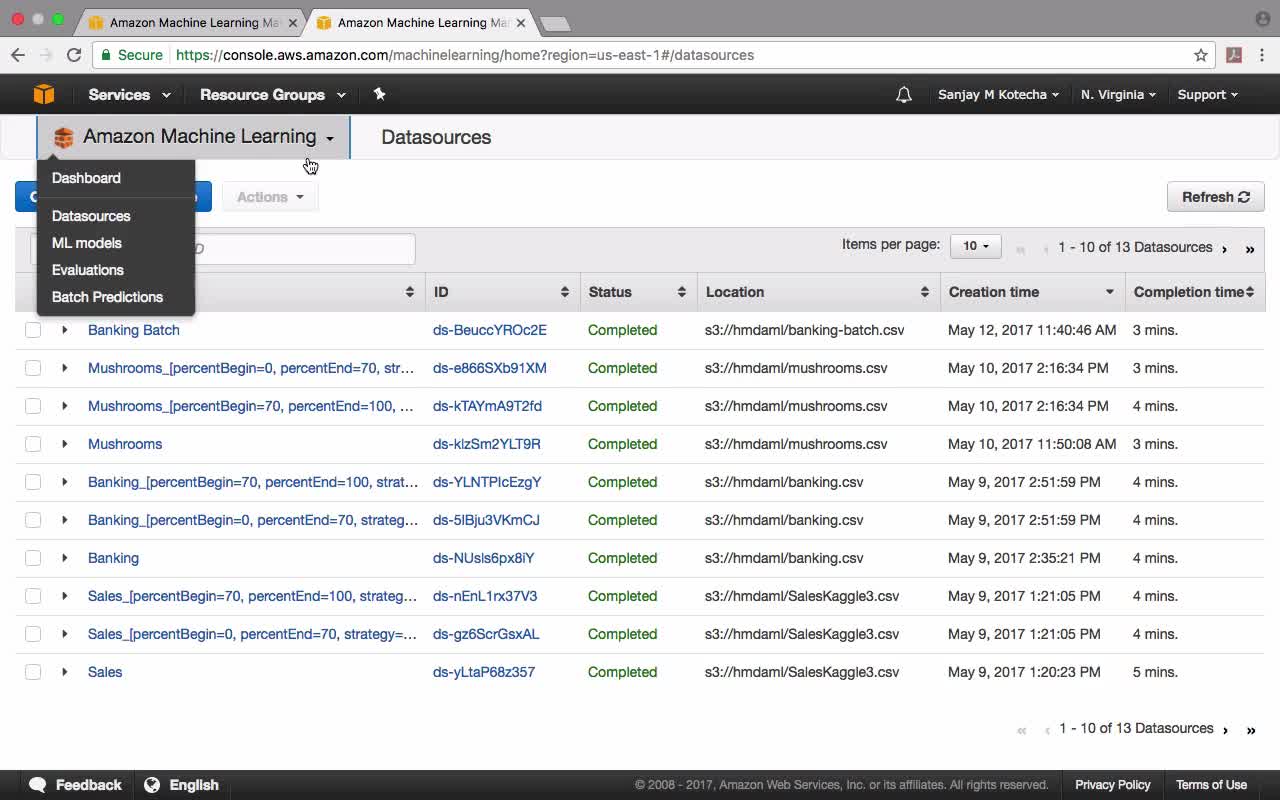The image size is (1280, 800).
Task: Open the Items per page dropdown
Action: click(975, 246)
